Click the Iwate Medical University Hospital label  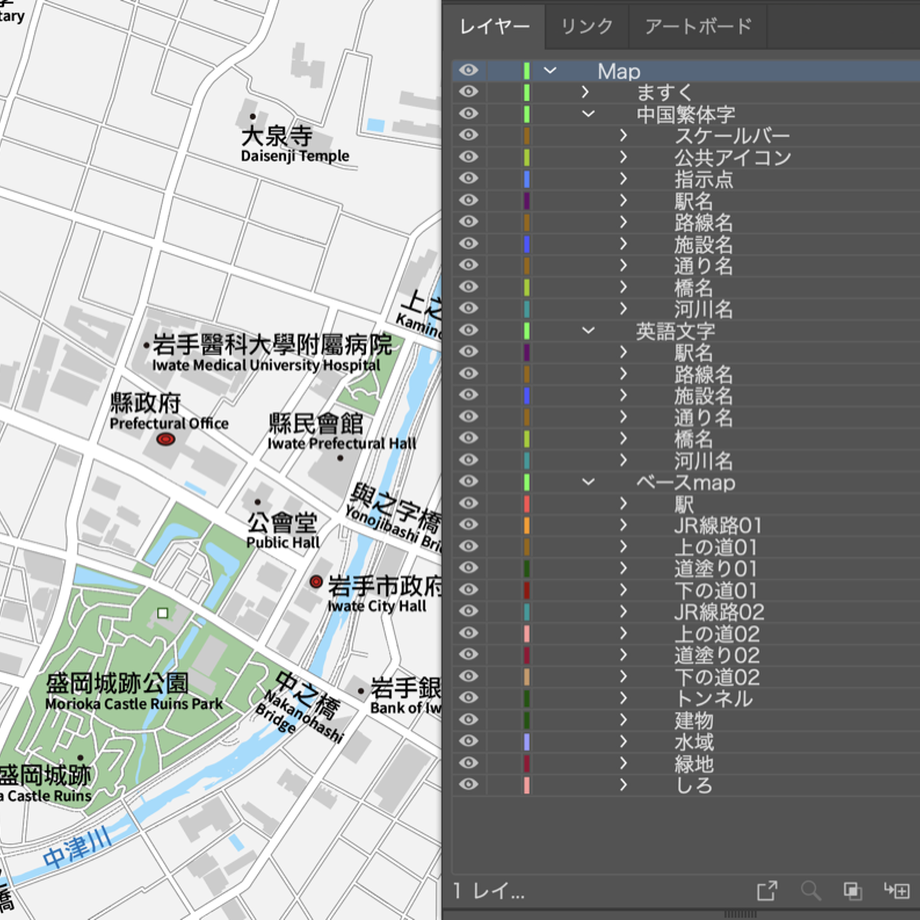coord(266,365)
